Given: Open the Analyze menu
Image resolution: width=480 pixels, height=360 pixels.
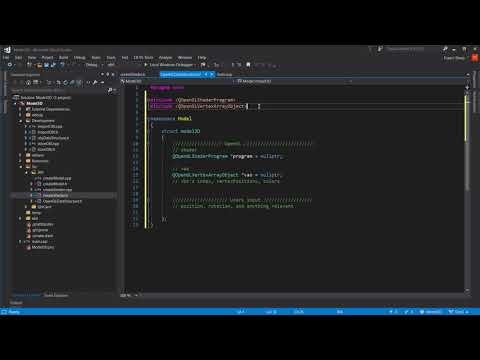Looking at the screenshot, I should point(165,57).
